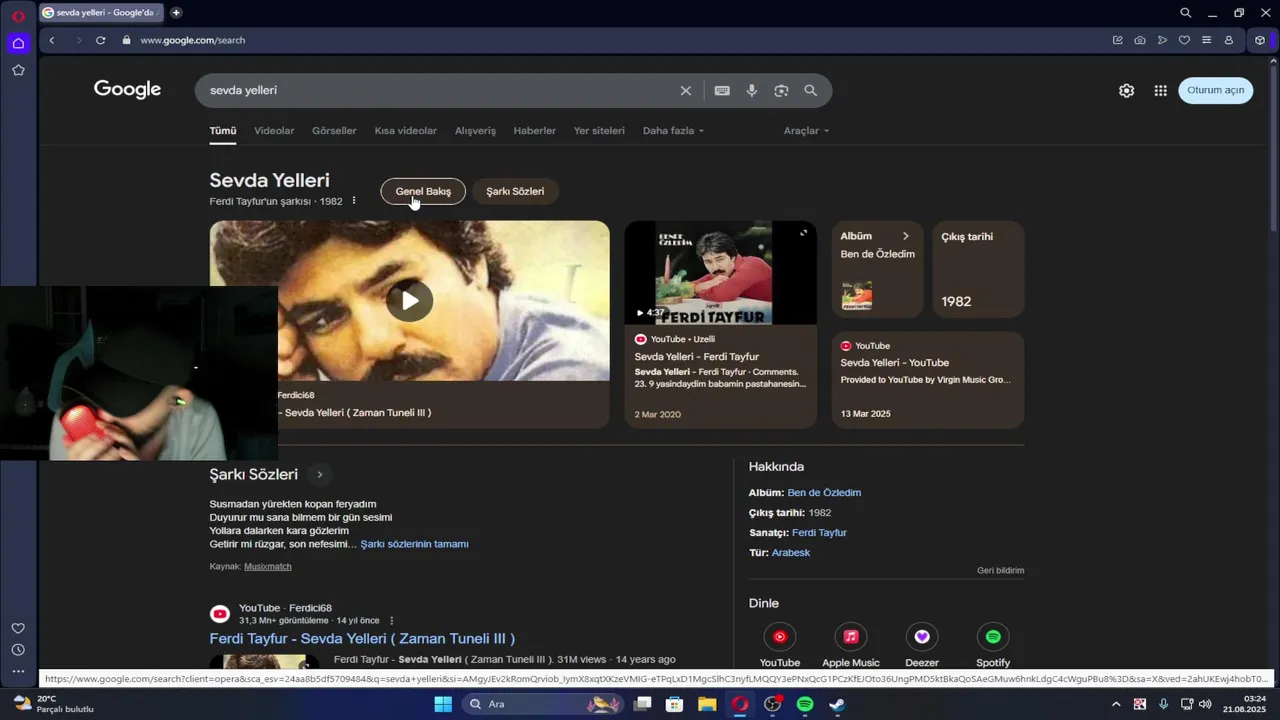Screen dimensions: 1280x720
Task: Expand the Daha fazla dropdown
Action: point(673,131)
